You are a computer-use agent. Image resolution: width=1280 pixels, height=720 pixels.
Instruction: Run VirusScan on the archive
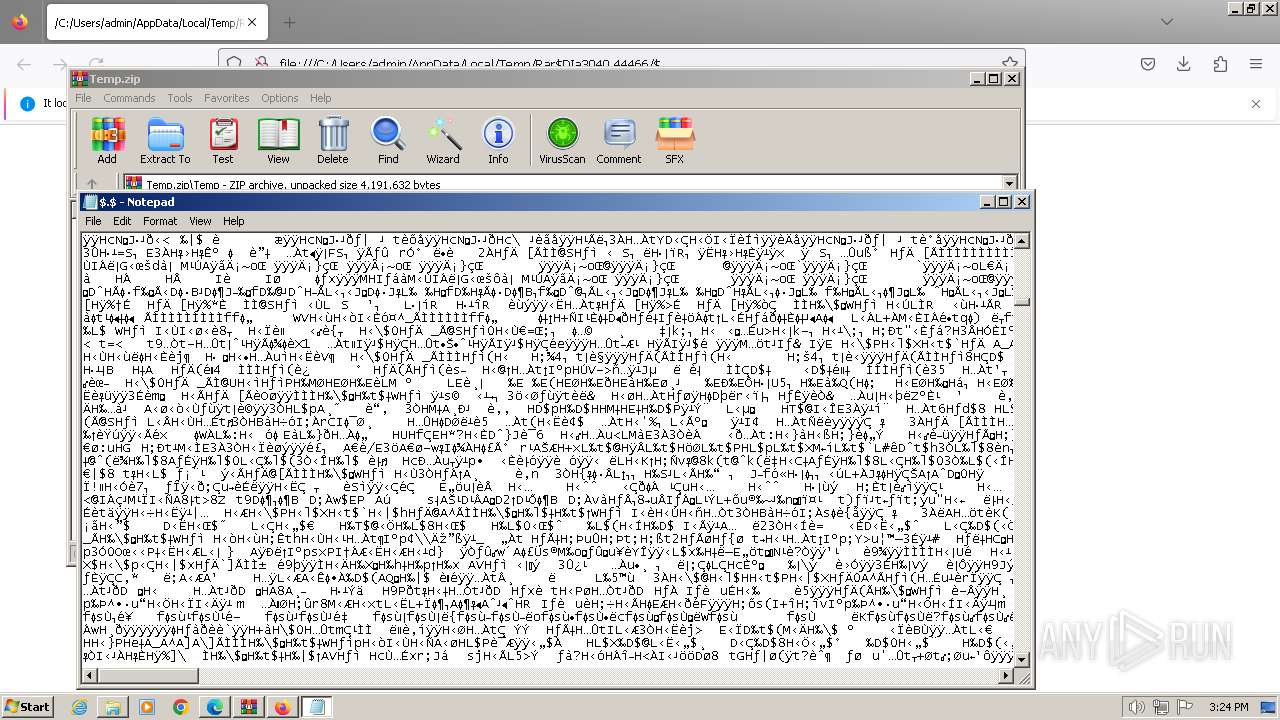coord(562,140)
